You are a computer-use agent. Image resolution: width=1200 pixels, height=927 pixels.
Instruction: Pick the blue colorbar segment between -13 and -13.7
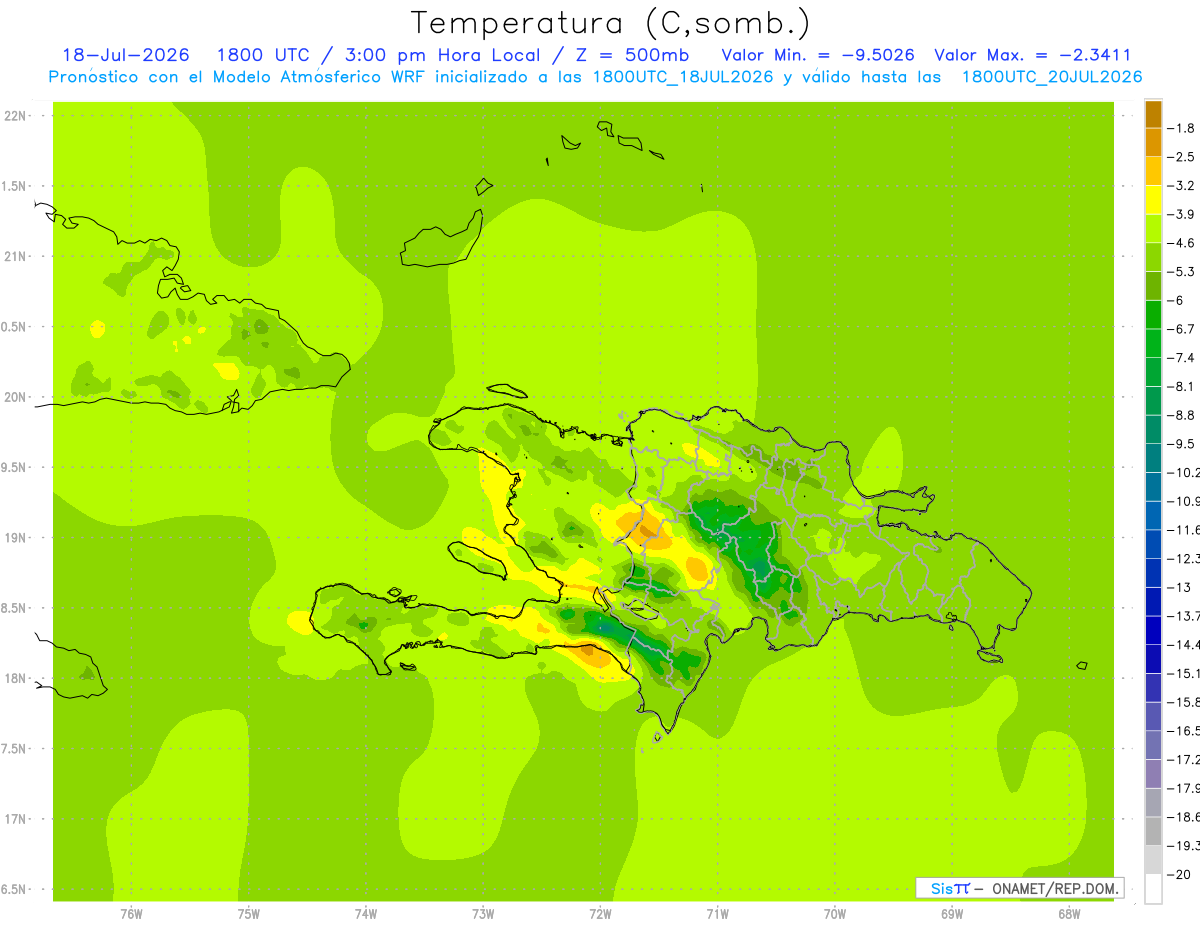pos(1153,601)
